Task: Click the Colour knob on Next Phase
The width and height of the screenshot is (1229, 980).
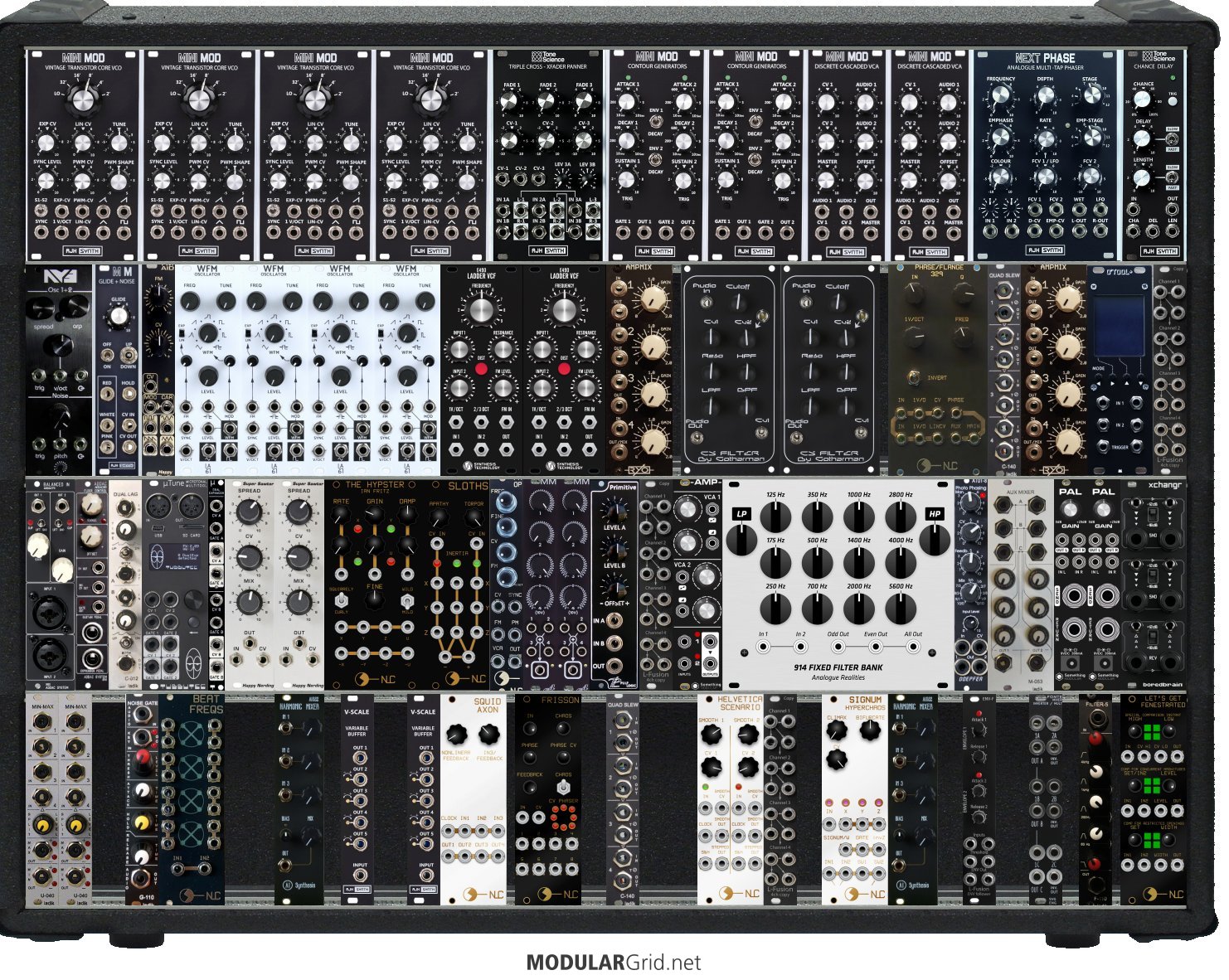Action: [1001, 177]
